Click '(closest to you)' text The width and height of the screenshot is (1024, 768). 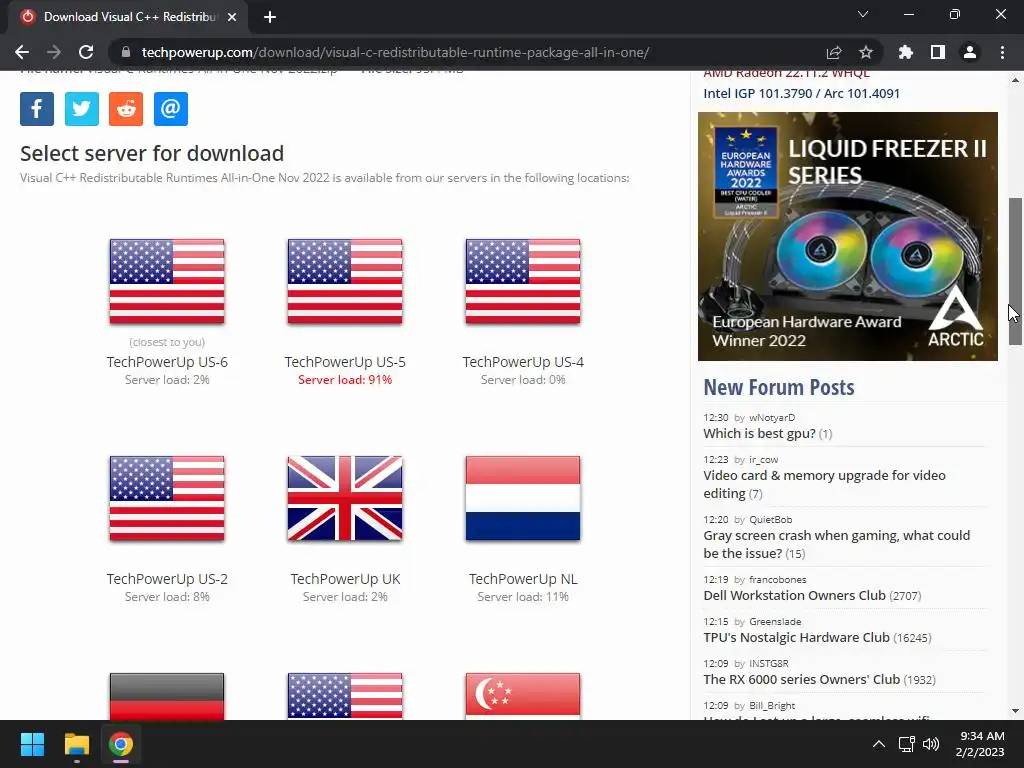[167, 342]
